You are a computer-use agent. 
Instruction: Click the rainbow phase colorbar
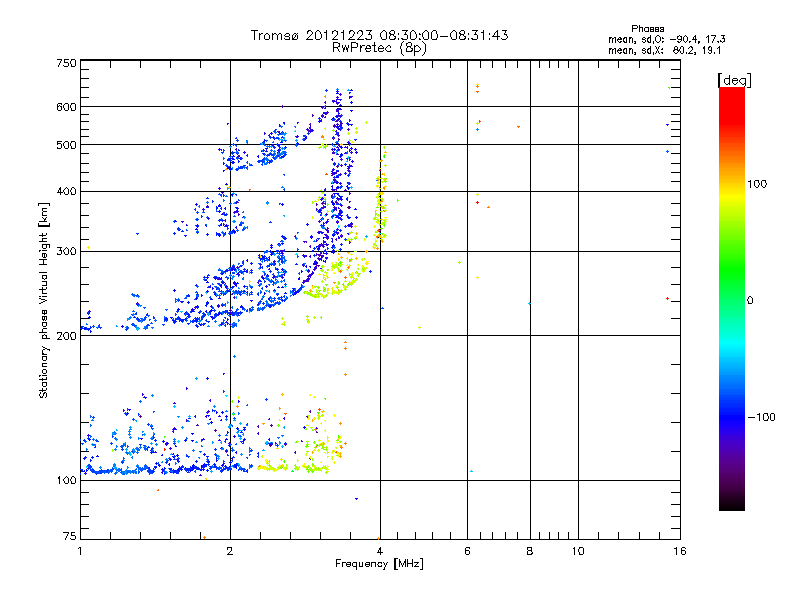click(x=732, y=298)
